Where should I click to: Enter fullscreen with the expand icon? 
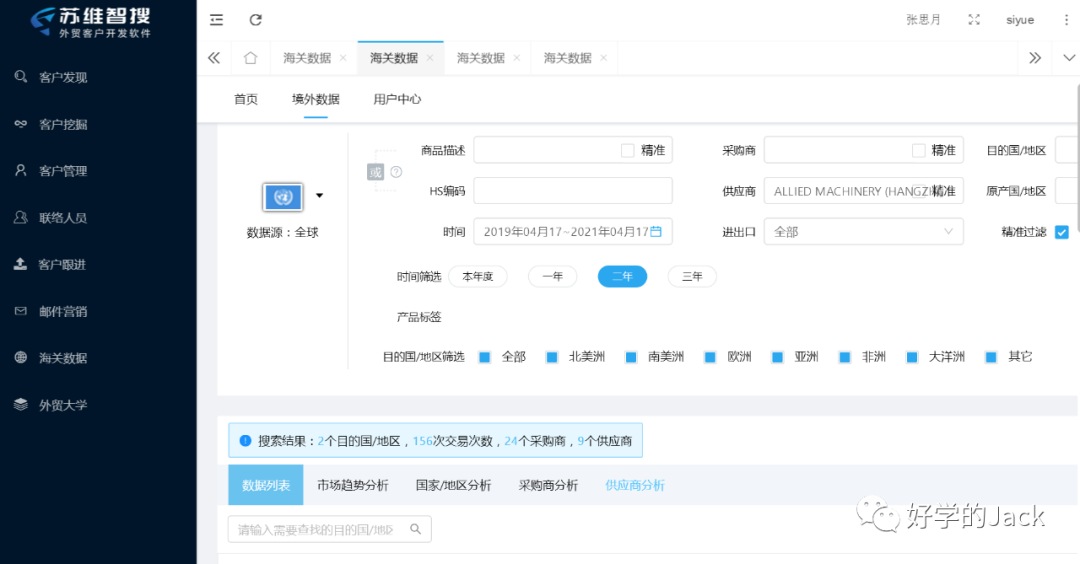coord(974,20)
